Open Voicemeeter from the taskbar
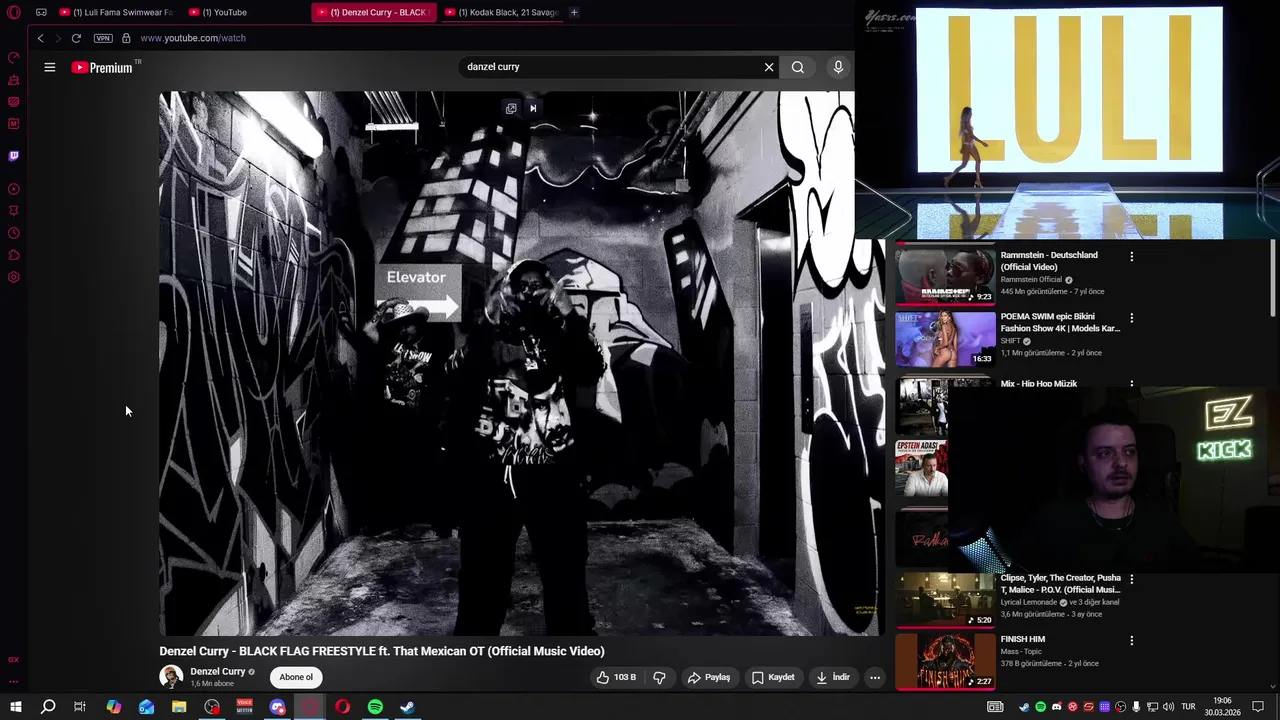 tap(245, 707)
